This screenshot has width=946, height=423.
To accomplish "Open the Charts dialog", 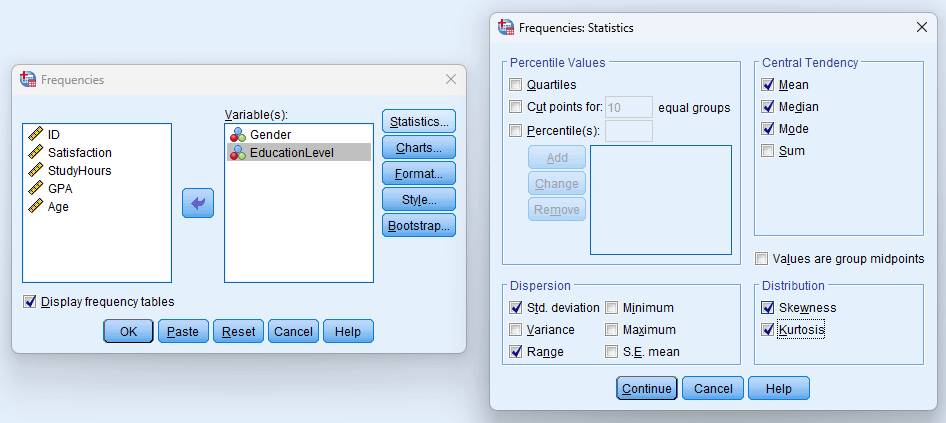I will (418, 148).
